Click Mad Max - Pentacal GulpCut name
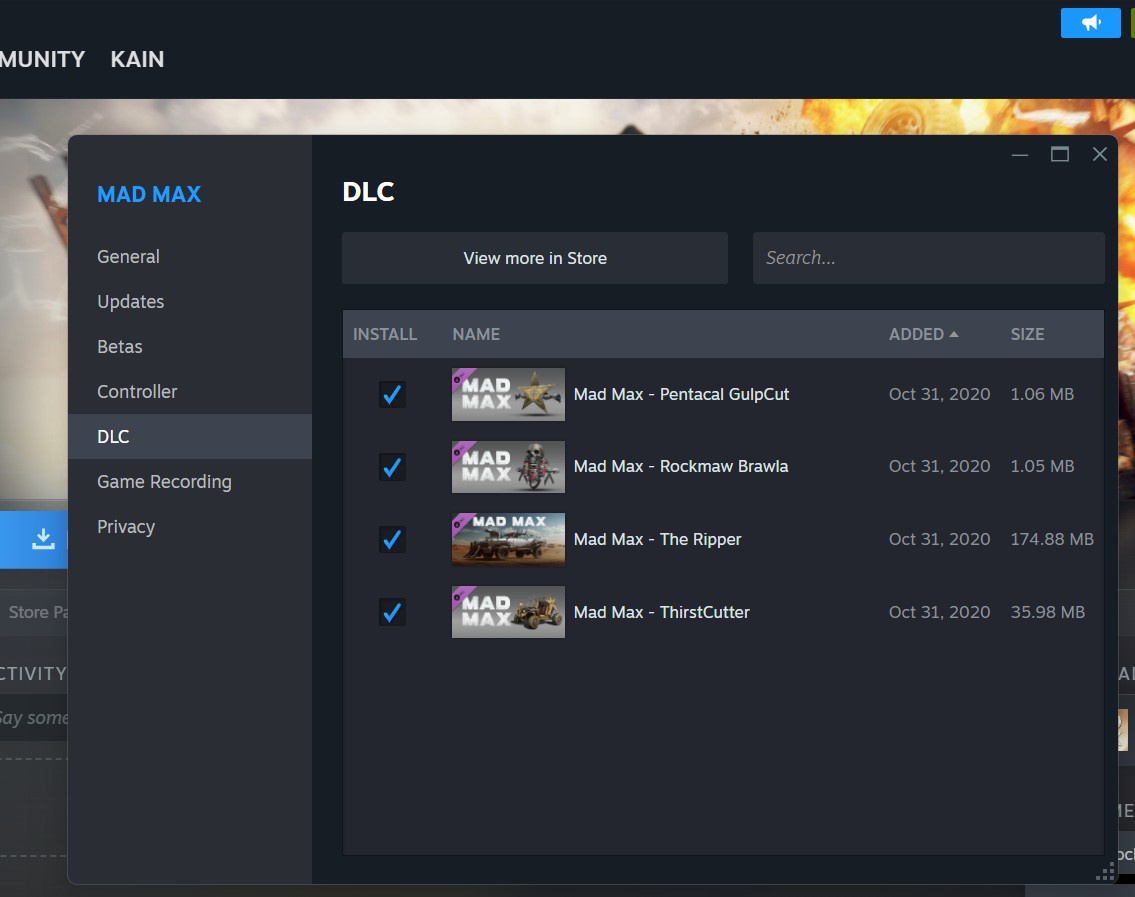1135x897 pixels. point(681,395)
